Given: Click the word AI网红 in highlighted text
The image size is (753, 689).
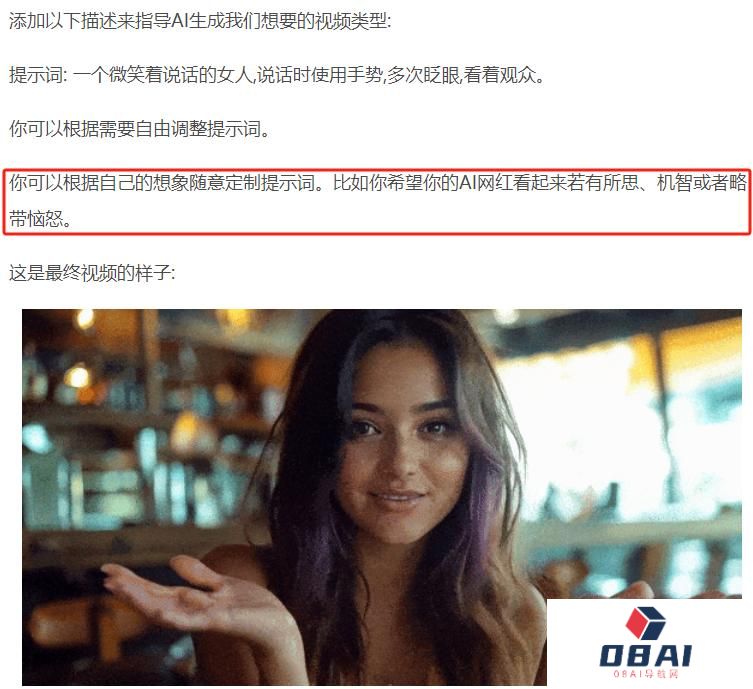Looking at the screenshot, I should [485, 183].
